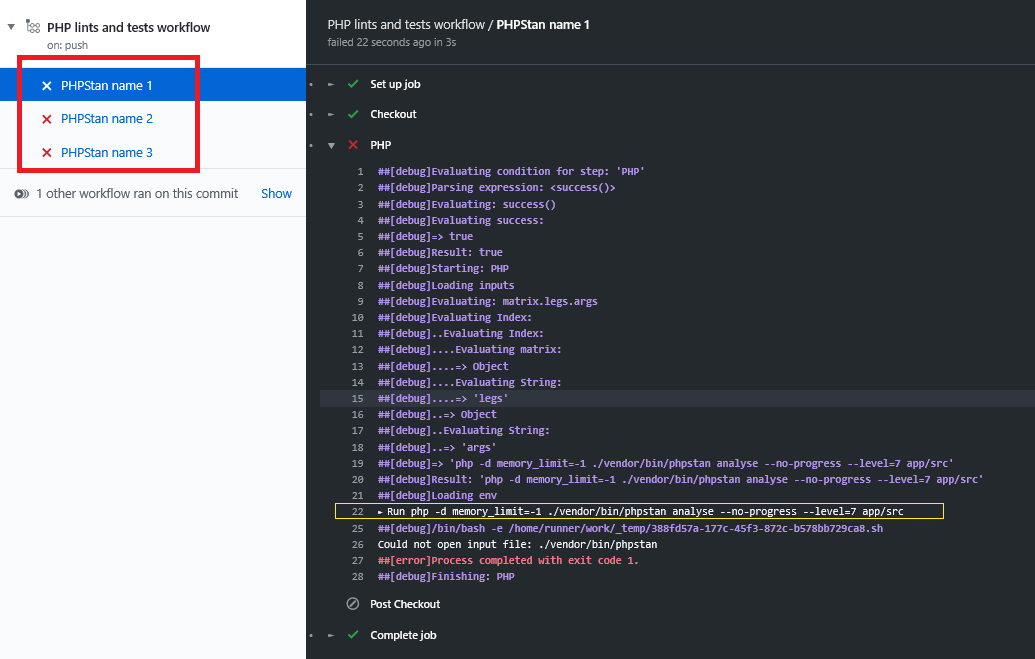
Task: Select the PHPStan name 2 job
Action: click(x=106, y=118)
